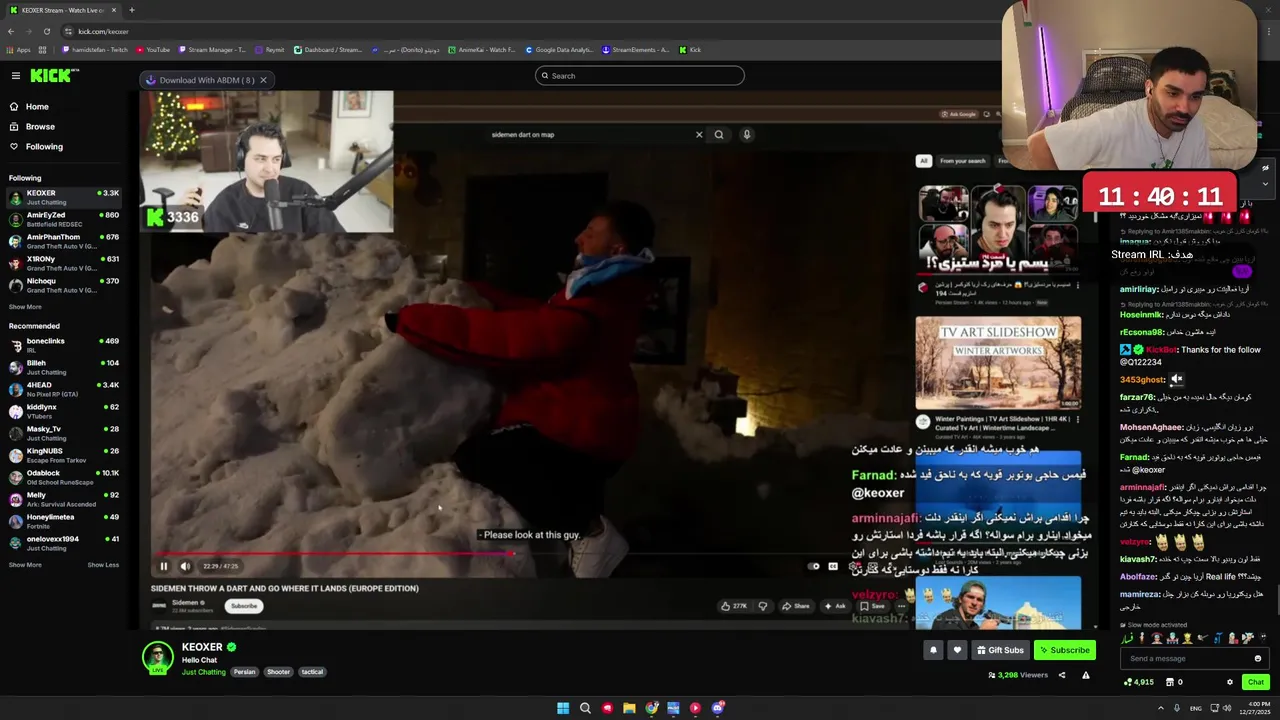Open Chrome from the taskbar
The image size is (1280, 720).
tap(652, 708)
